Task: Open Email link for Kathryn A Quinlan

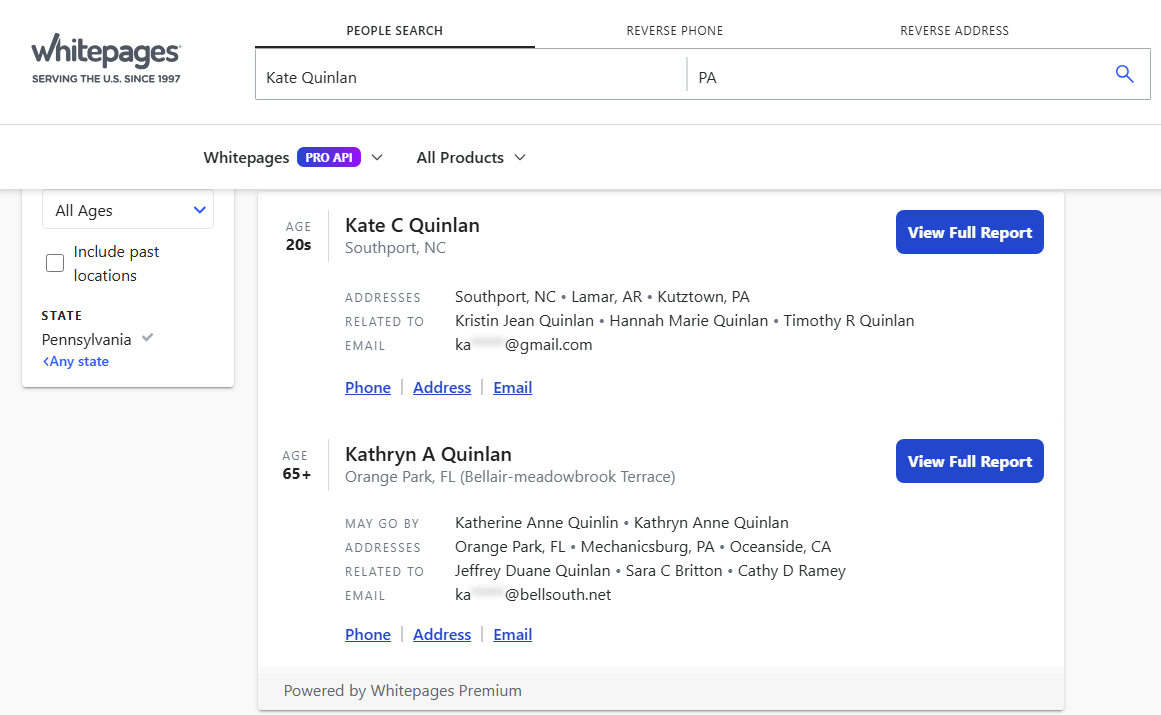Action: pyautogui.click(x=512, y=635)
